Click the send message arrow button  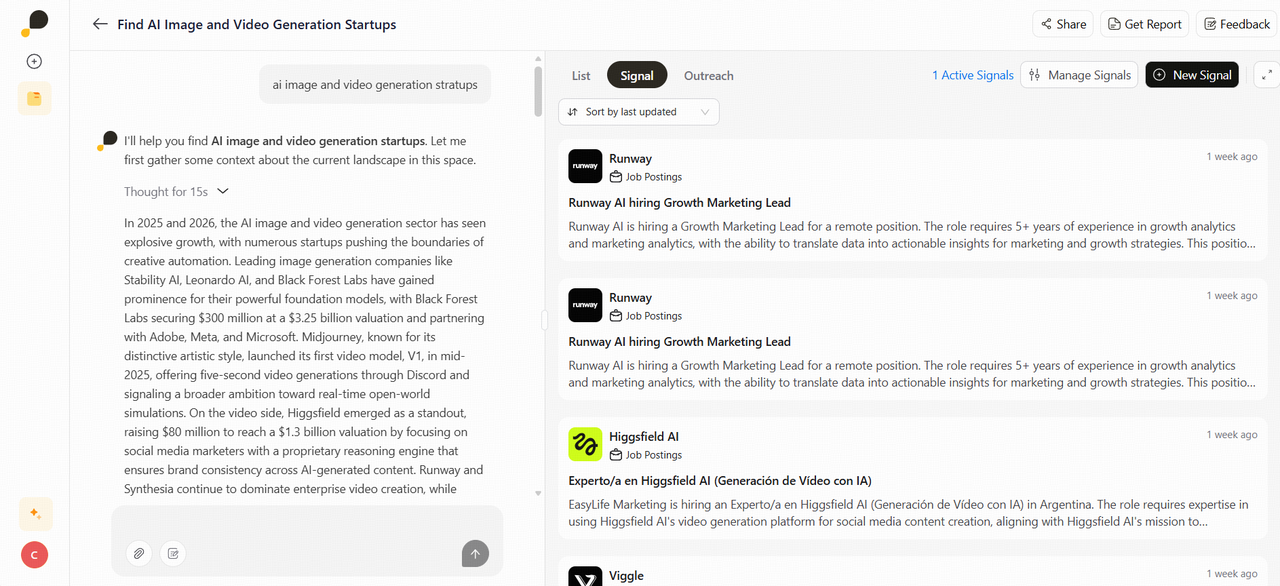coord(475,553)
